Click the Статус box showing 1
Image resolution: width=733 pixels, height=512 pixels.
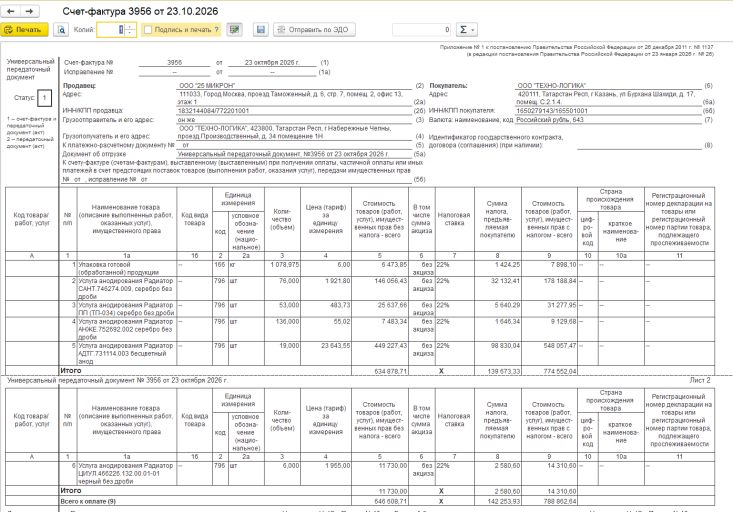point(44,98)
